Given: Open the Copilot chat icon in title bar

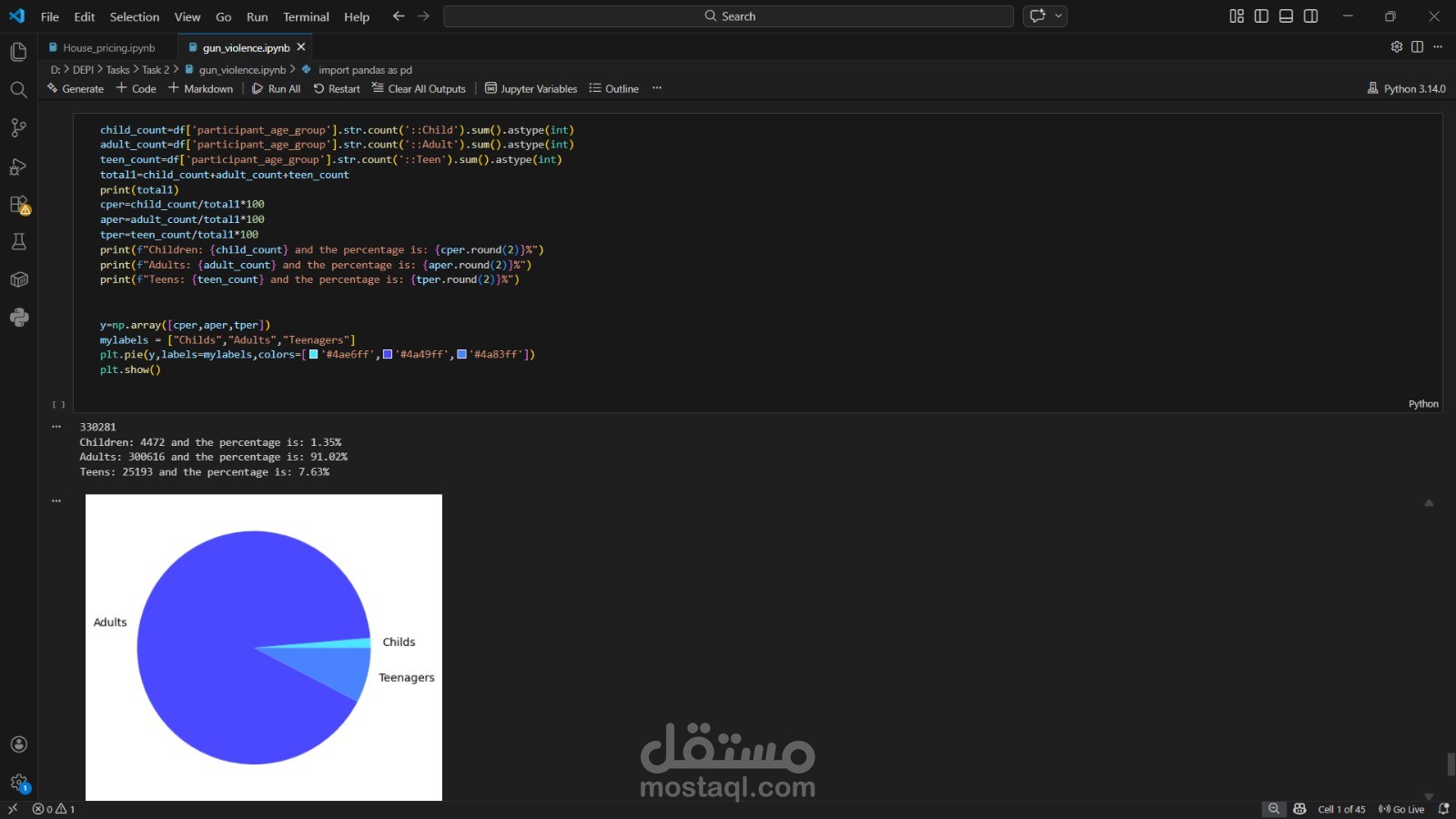Looking at the screenshot, I should click(x=1037, y=16).
